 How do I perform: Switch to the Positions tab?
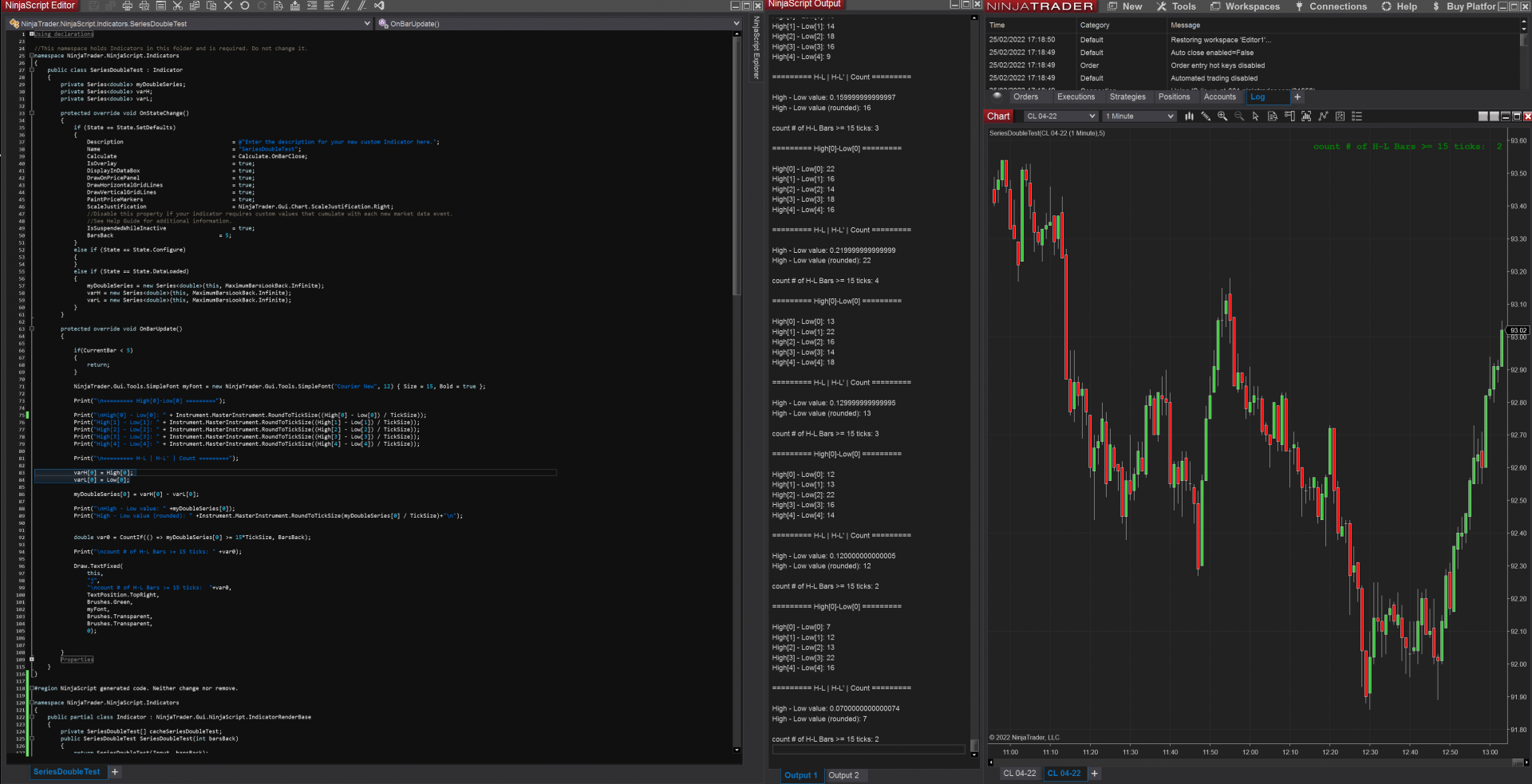[1175, 97]
